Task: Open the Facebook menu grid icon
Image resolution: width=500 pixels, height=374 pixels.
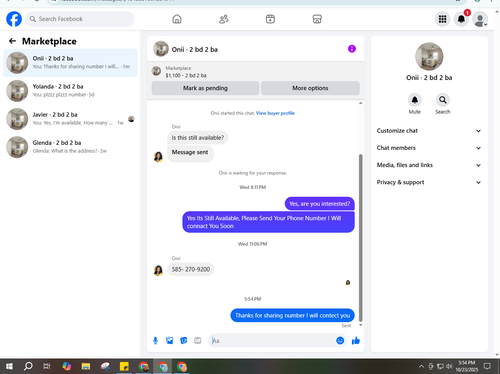Action: pyautogui.click(x=442, y=19)
